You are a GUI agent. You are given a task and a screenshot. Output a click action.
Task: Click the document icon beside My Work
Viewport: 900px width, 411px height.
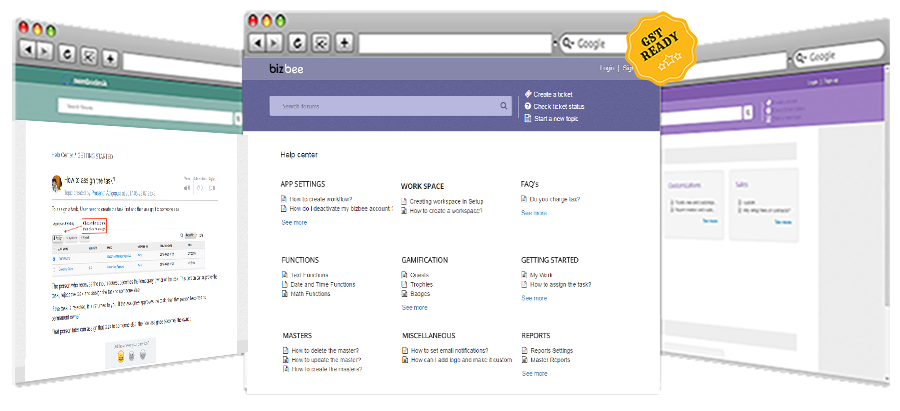(524, 275)
